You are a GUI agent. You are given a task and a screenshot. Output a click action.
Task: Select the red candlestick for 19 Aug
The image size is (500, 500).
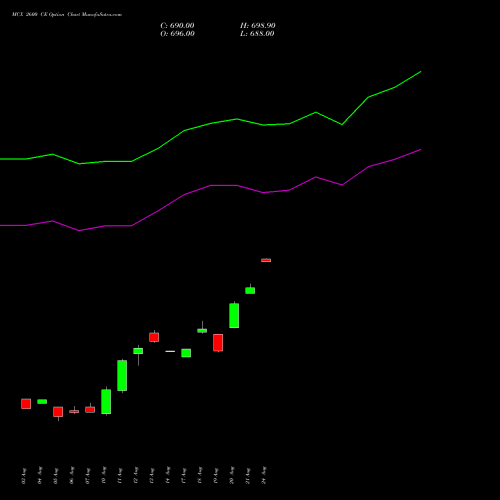[218, 343]
